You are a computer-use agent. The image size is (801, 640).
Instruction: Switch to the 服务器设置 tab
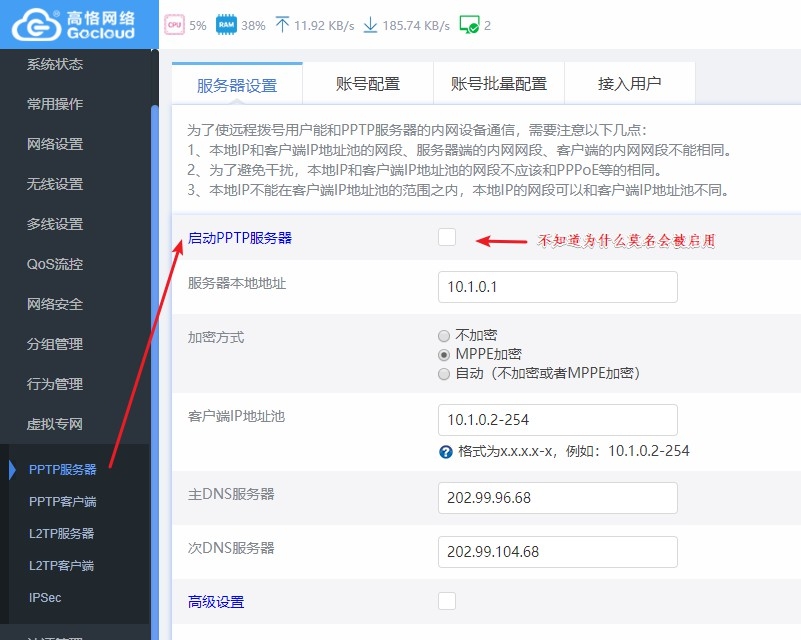click(237, 84)
